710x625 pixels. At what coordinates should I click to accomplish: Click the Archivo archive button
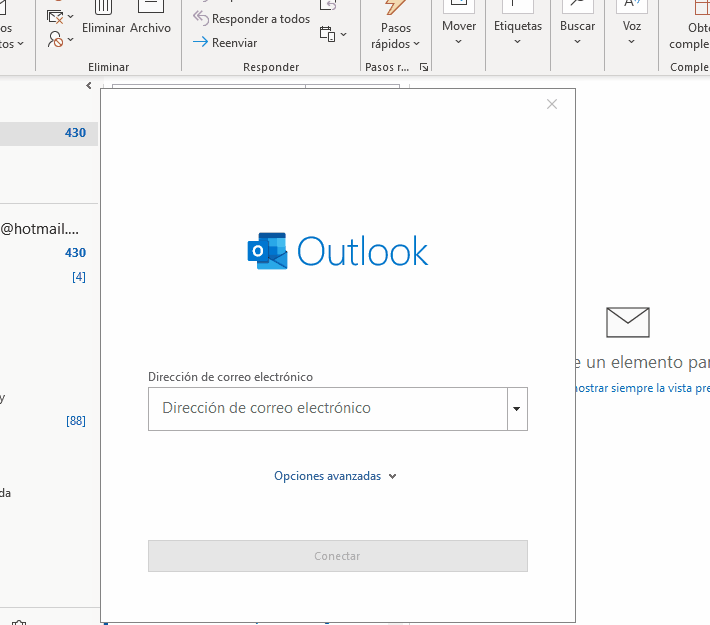[x=150, y=20]
